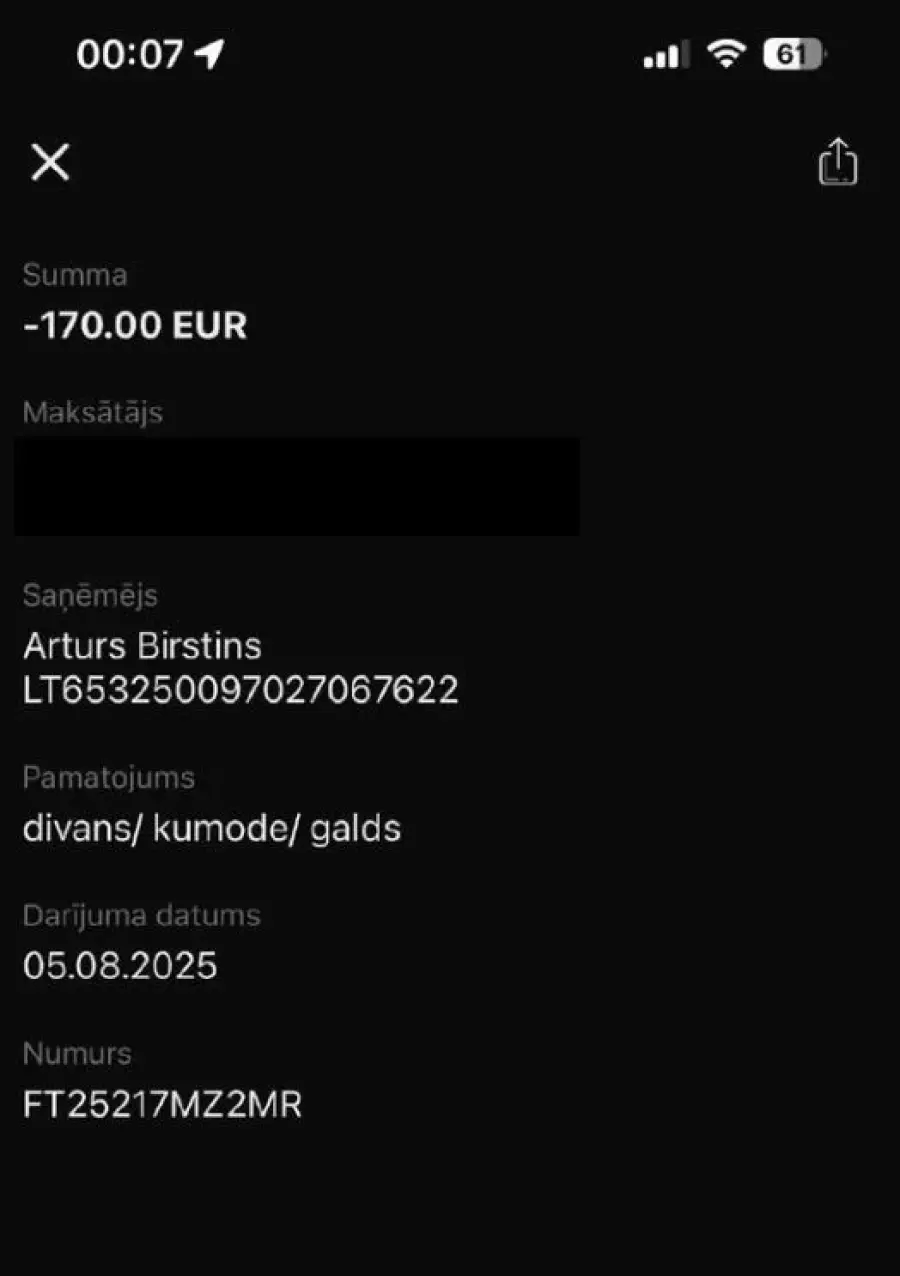Tap the redacted payer block
Viewport: 900px width, 1276px height.
point(297,486)
